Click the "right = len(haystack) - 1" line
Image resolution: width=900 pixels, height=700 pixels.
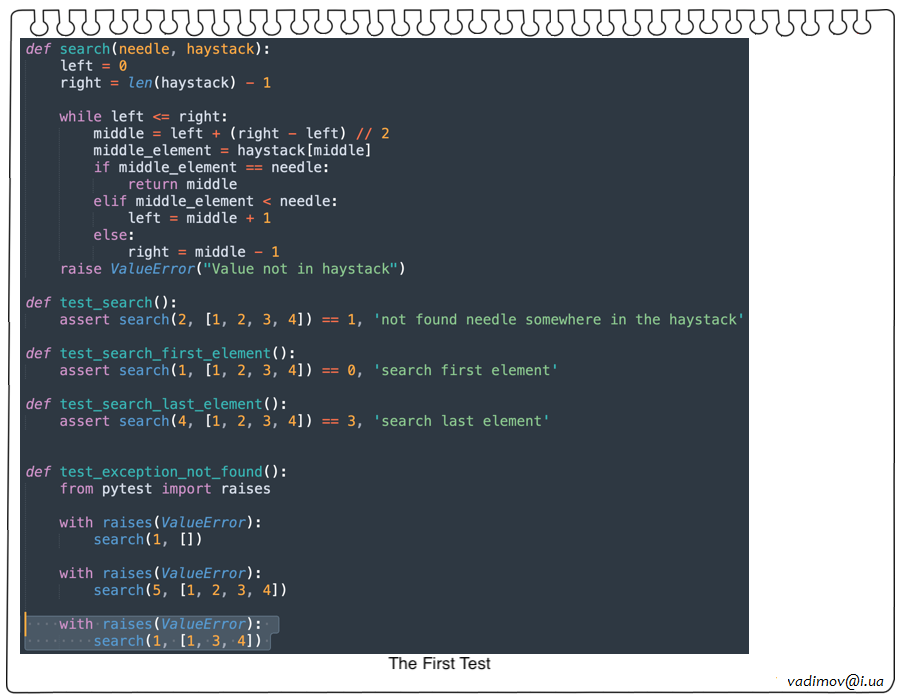coord(165,83)
